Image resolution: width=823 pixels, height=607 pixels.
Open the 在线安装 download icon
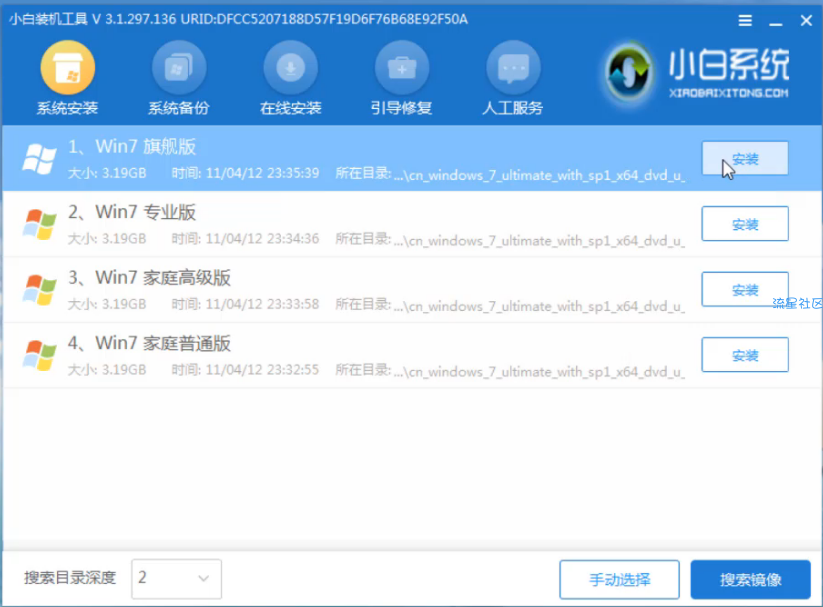[x=290, y=68]
